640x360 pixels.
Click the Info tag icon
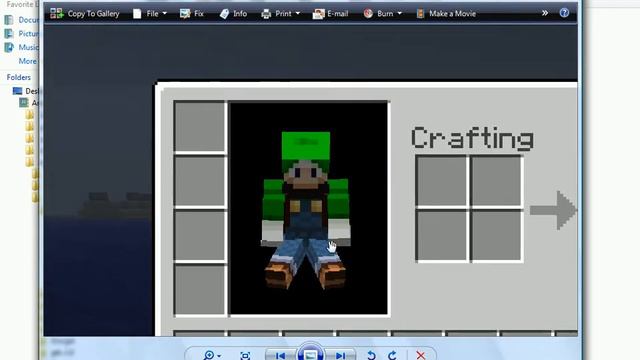pos(224,14)
